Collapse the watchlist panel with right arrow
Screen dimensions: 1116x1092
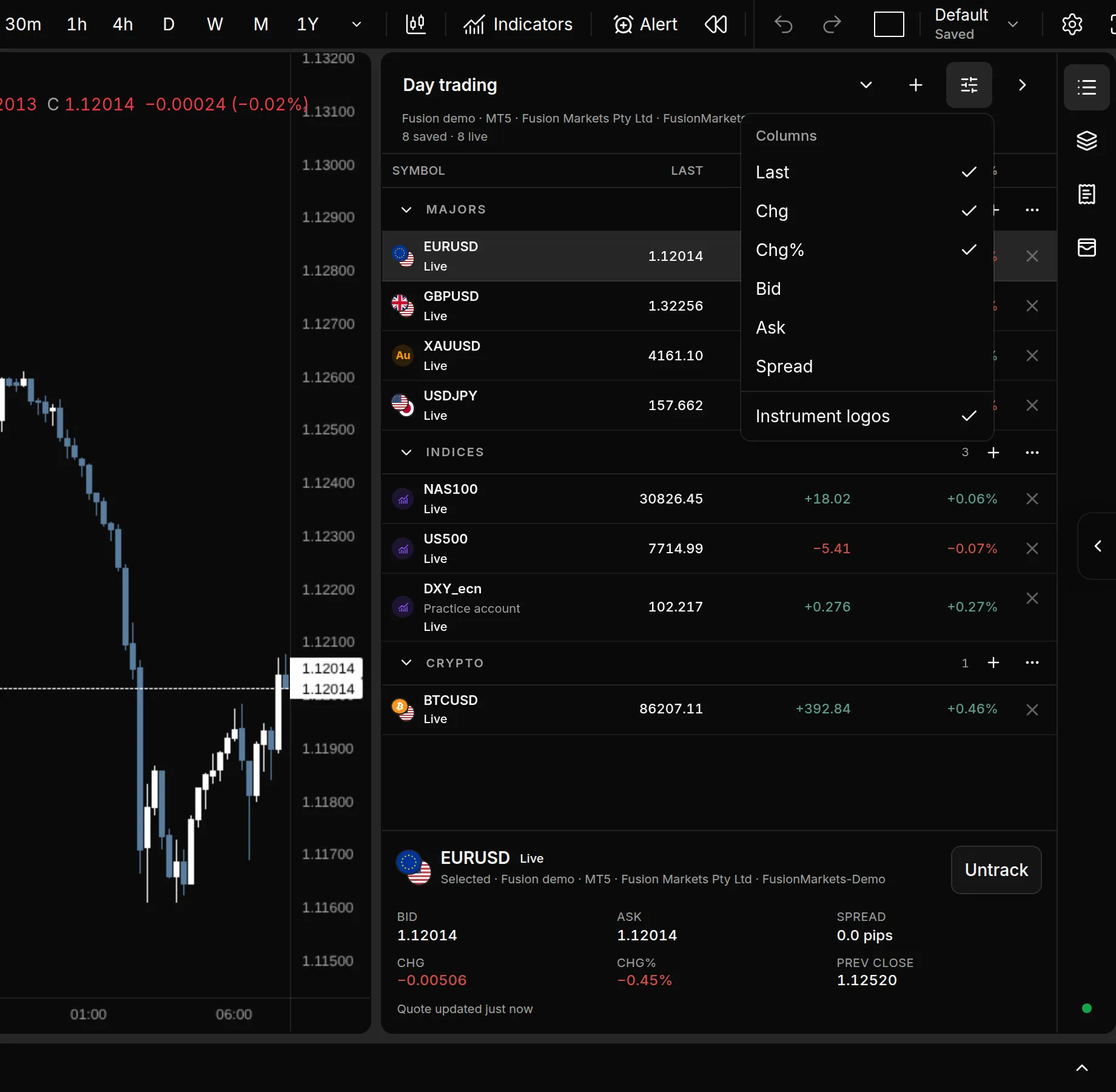pyautogui.click(x=1022, y=85)
